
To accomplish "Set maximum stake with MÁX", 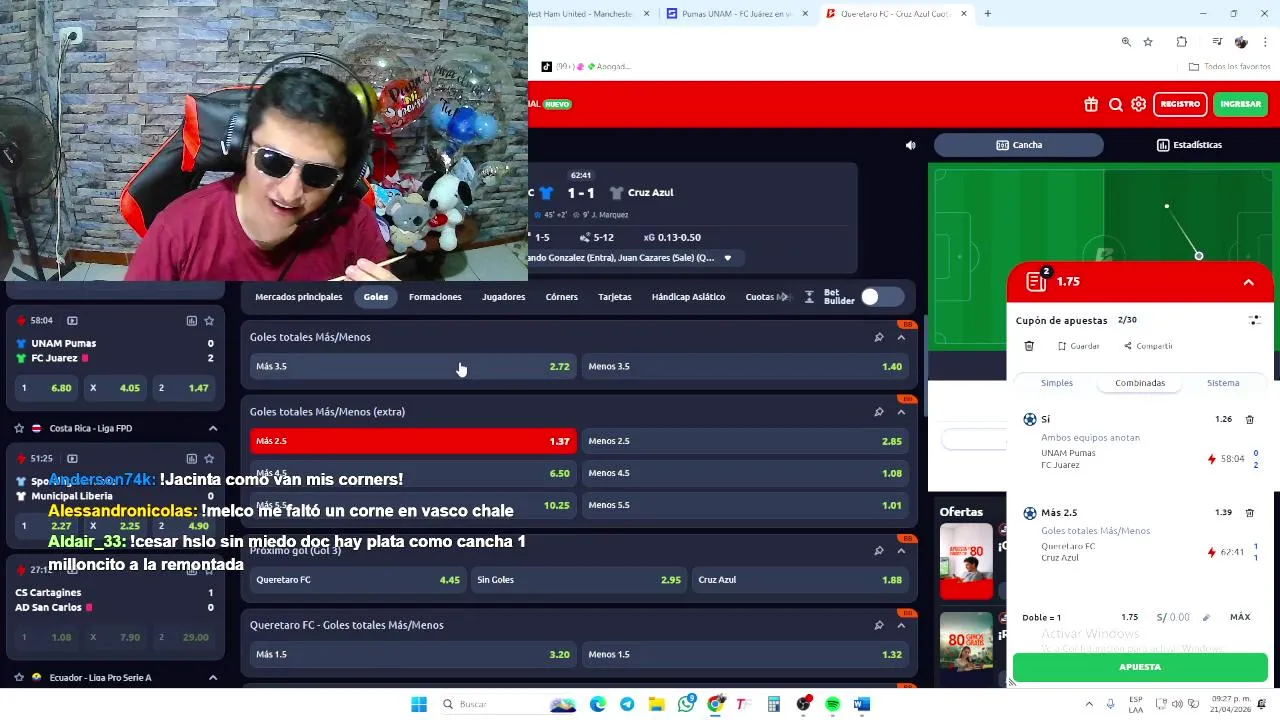I will click(1240, 617).
